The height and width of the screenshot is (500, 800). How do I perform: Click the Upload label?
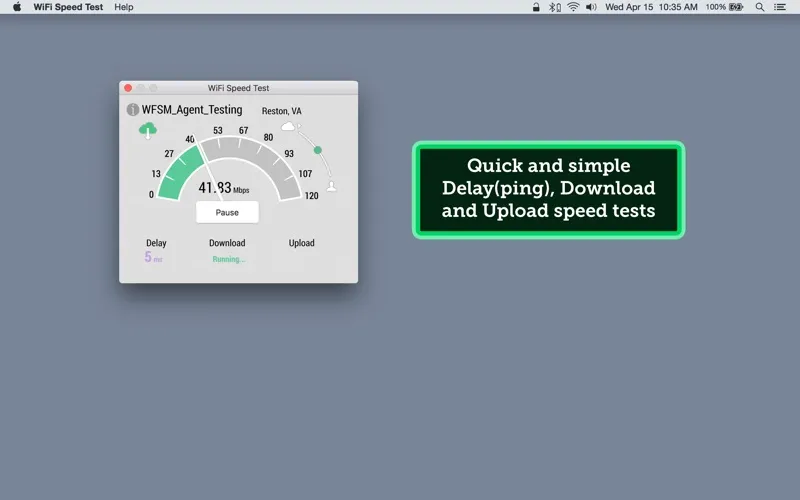tap(302, 243)
